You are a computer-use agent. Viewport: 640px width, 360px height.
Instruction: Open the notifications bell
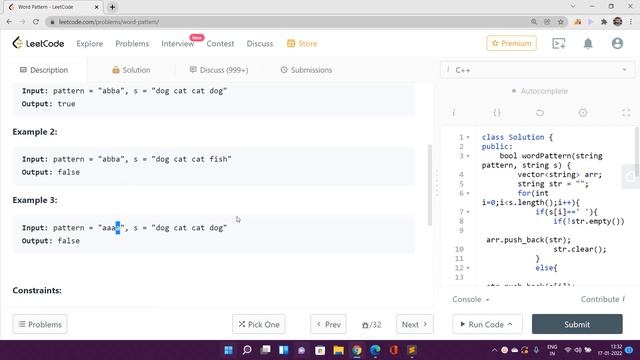588,43
